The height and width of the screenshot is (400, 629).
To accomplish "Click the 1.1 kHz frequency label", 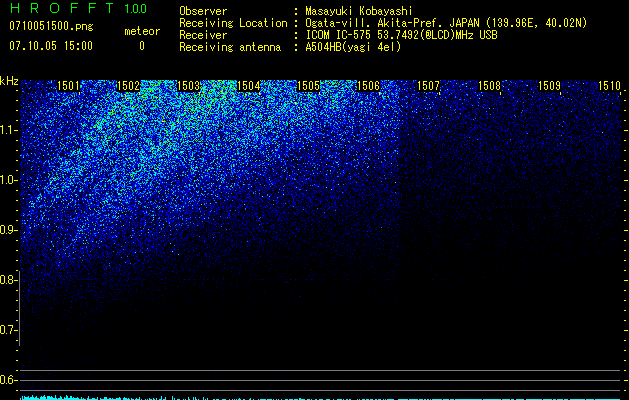I will point(7,130).
